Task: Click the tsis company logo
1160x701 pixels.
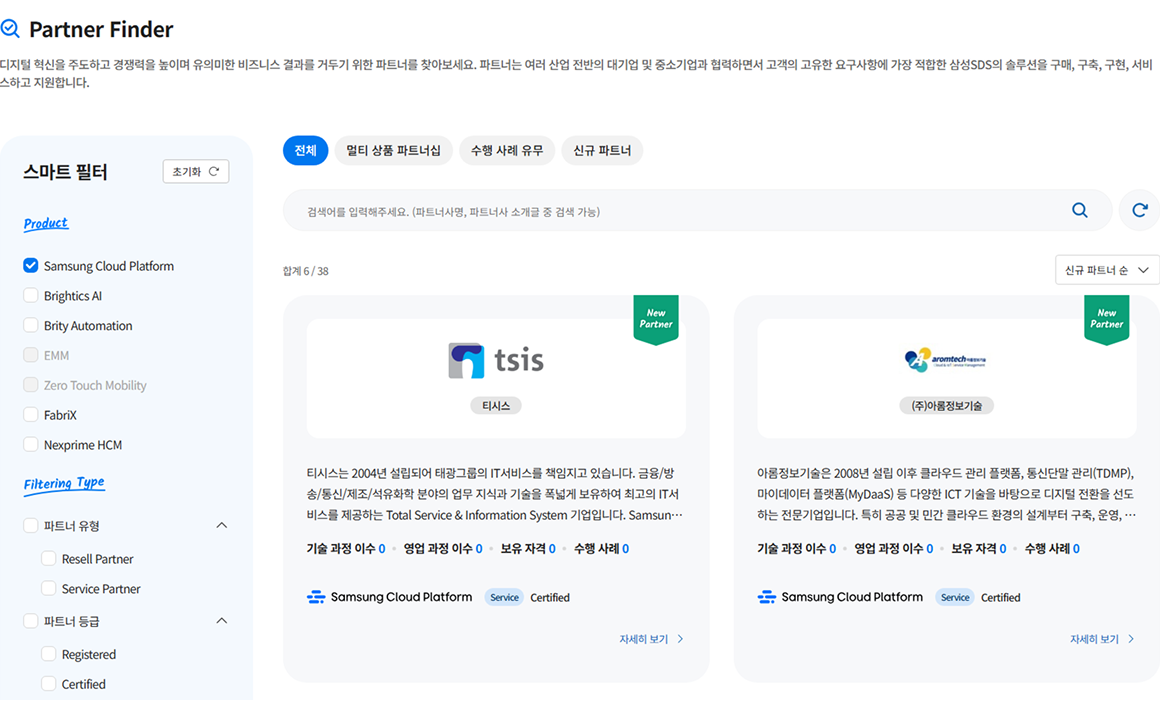Action: tap(496, 361)
